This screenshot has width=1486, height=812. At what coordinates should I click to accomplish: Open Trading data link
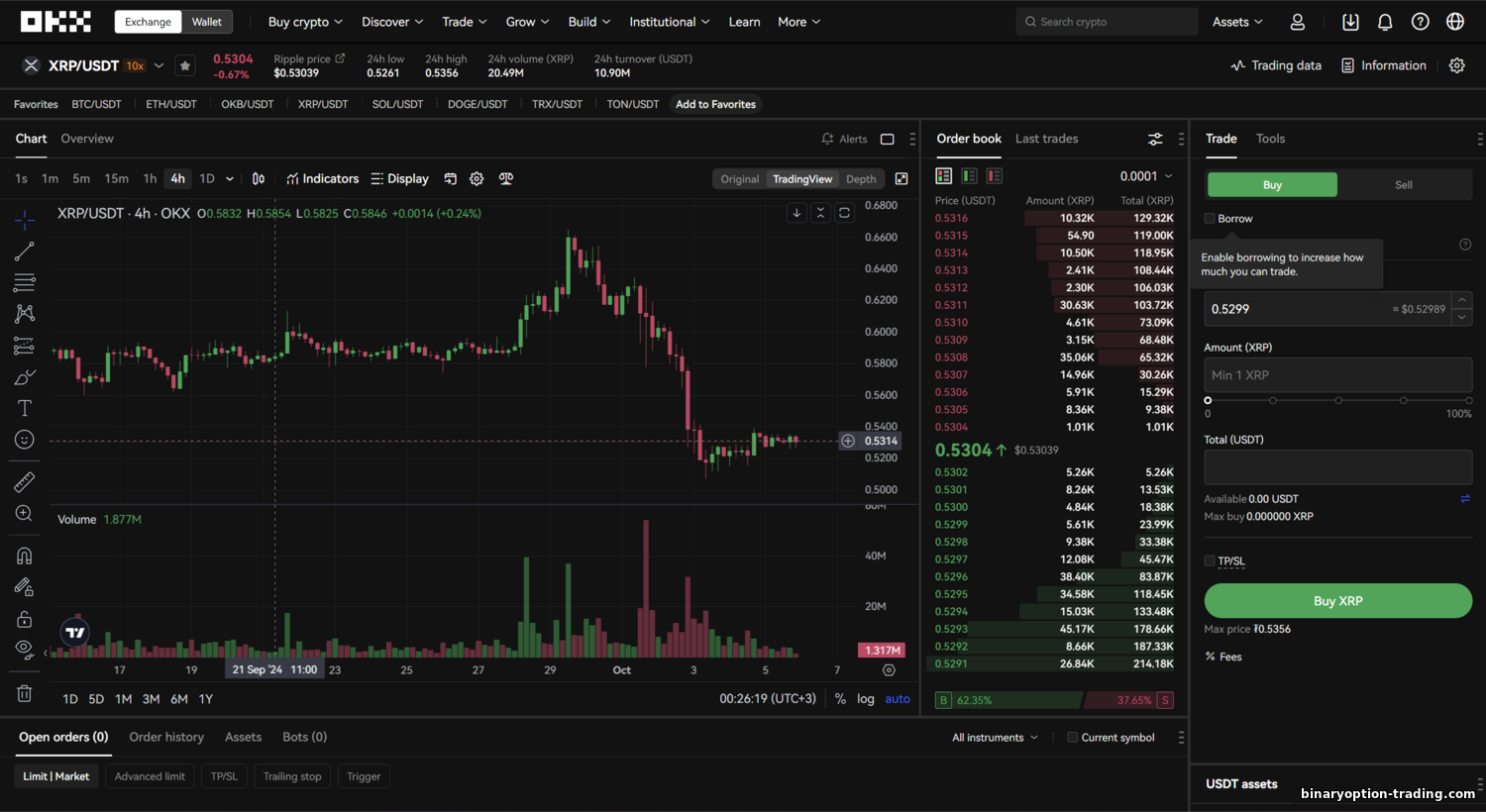(1276, 65)
